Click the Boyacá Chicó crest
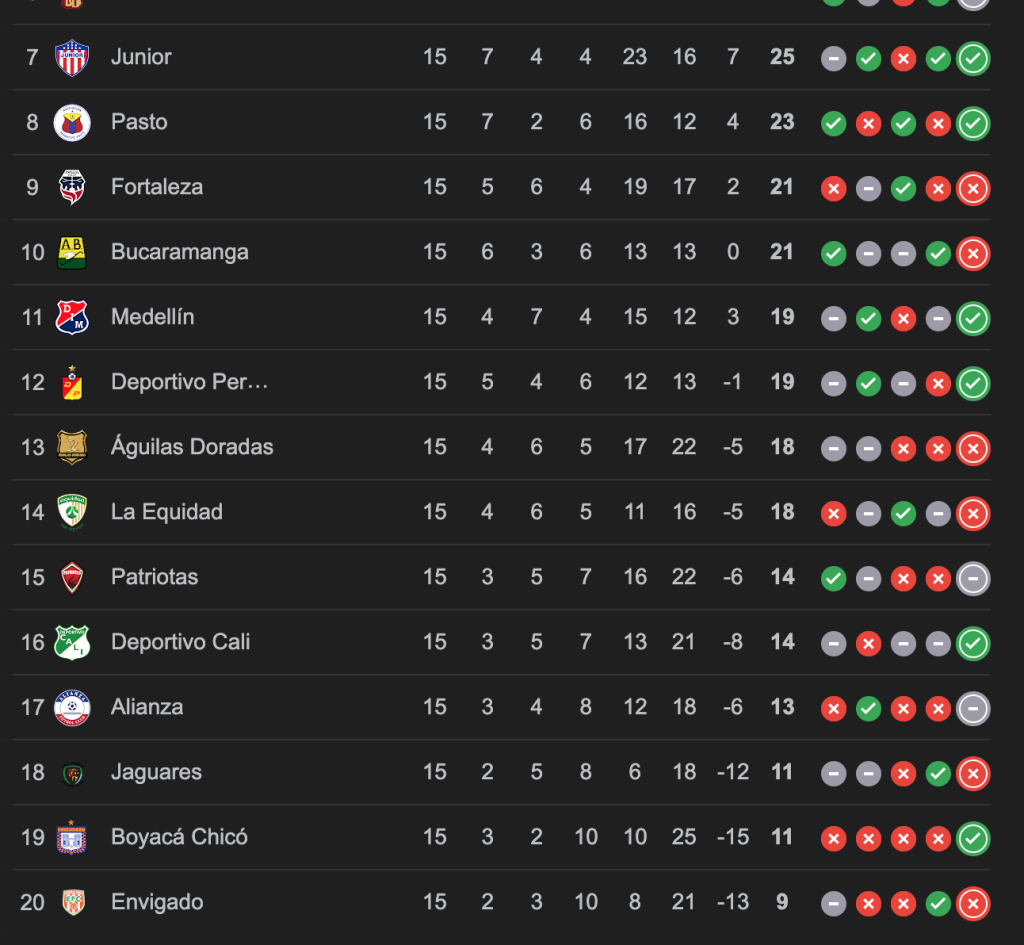 click(72, 837)
